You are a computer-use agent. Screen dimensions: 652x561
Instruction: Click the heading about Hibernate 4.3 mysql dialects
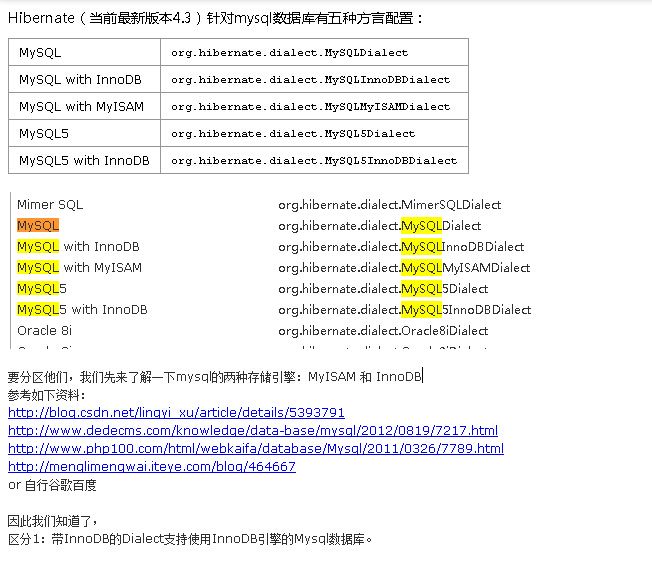(x=215, y=18)
